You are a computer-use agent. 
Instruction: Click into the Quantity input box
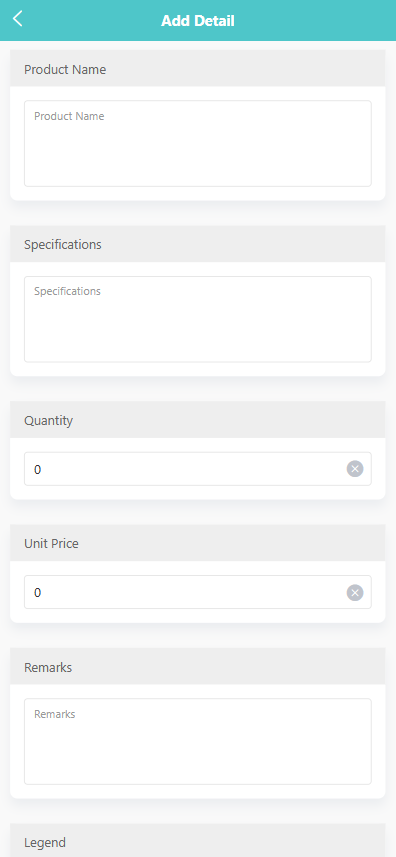coord(198,469)
